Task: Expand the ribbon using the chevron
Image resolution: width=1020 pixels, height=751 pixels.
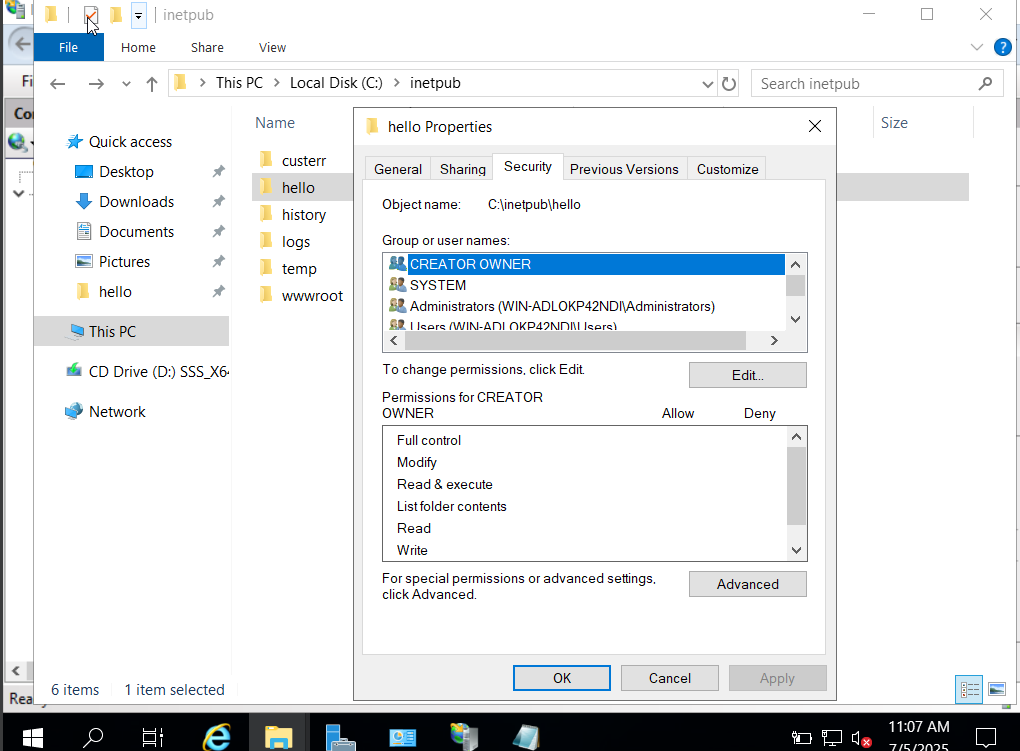Action: (x=977, y=47)
